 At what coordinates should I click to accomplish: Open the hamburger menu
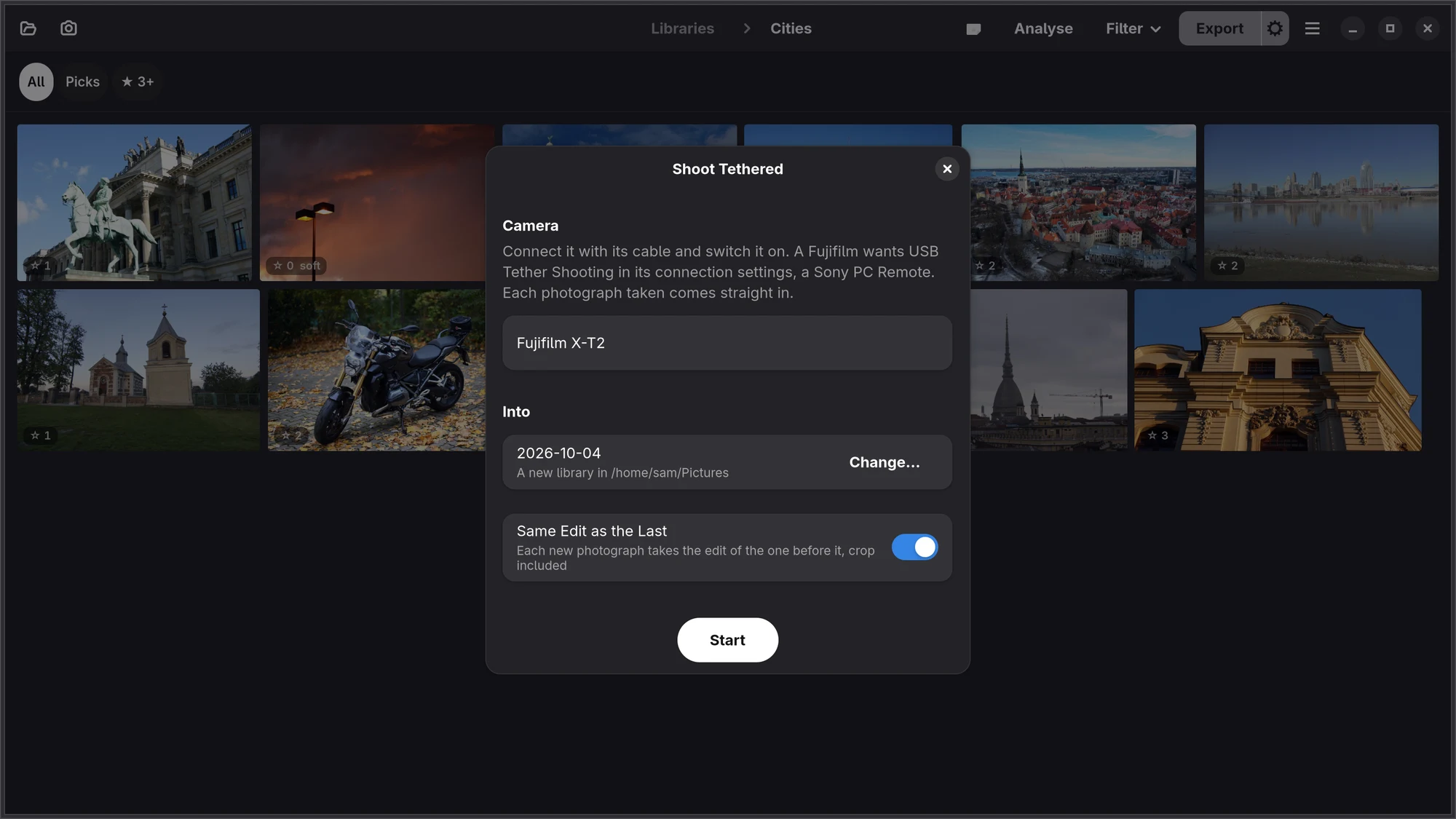1312,28
